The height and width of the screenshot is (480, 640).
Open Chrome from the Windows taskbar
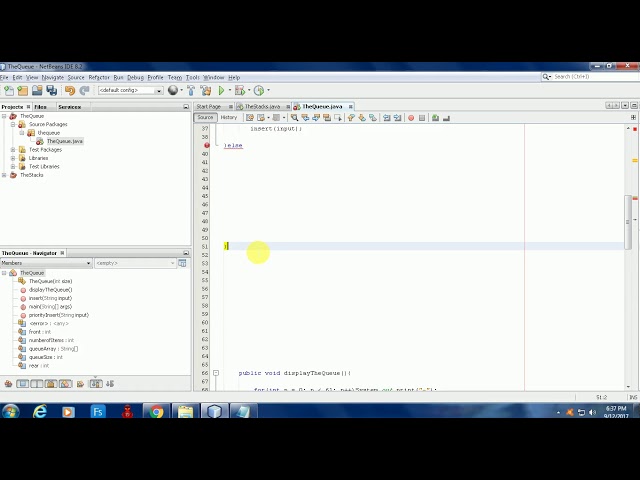click(156, 411)
